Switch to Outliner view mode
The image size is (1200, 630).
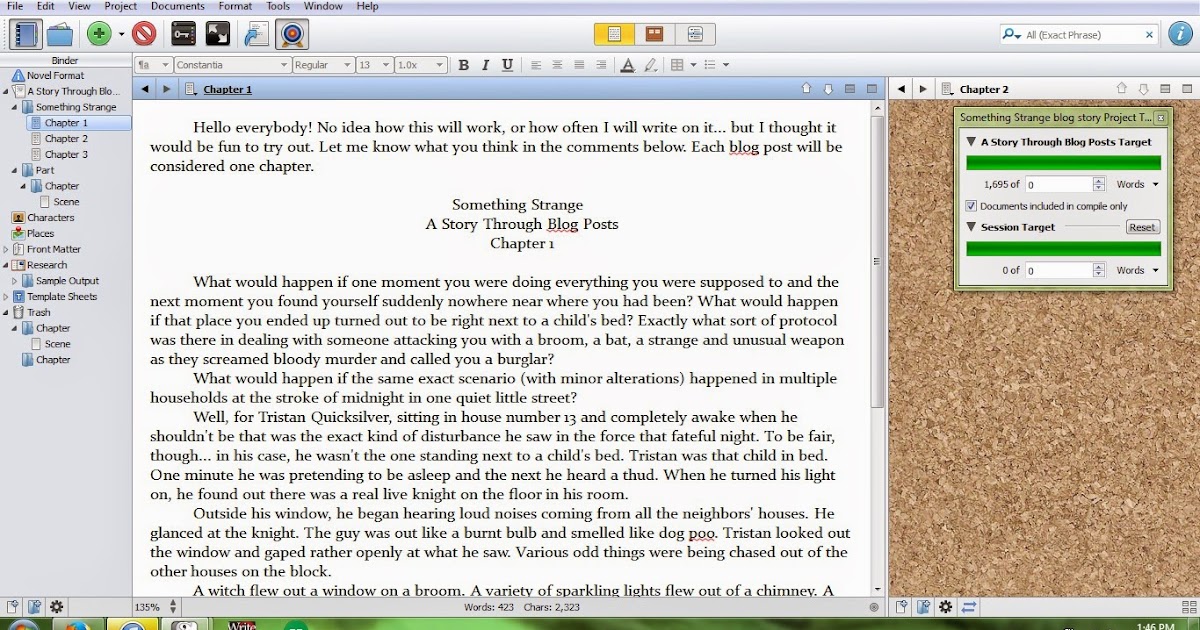tap(693, 33)
